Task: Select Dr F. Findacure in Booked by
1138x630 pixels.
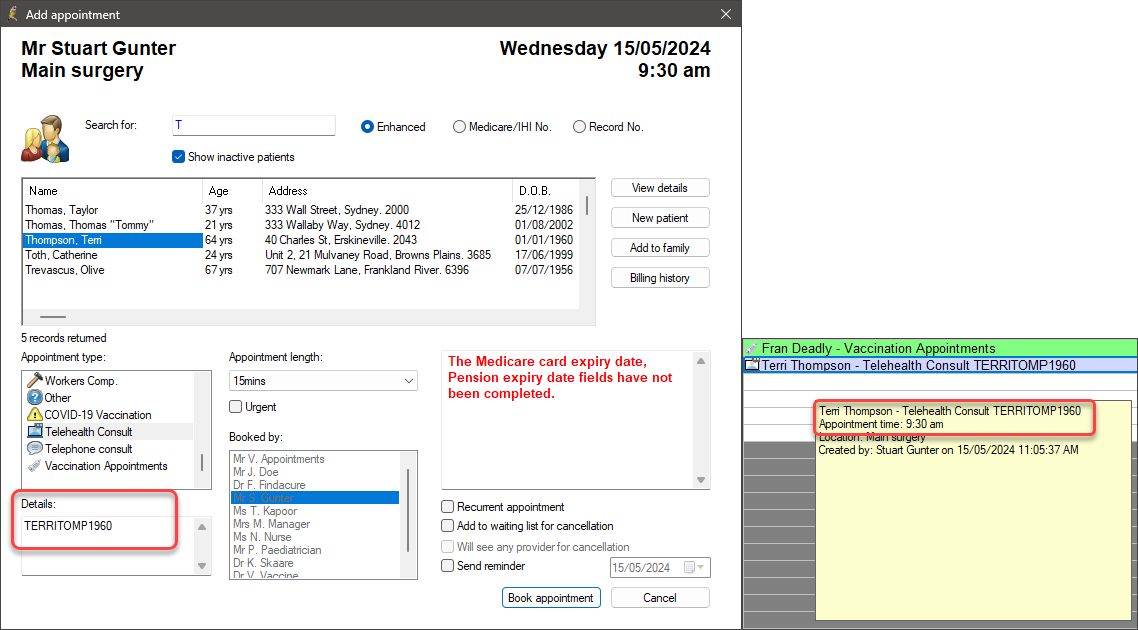Action: pyautogui.click(x=315, y=485)
